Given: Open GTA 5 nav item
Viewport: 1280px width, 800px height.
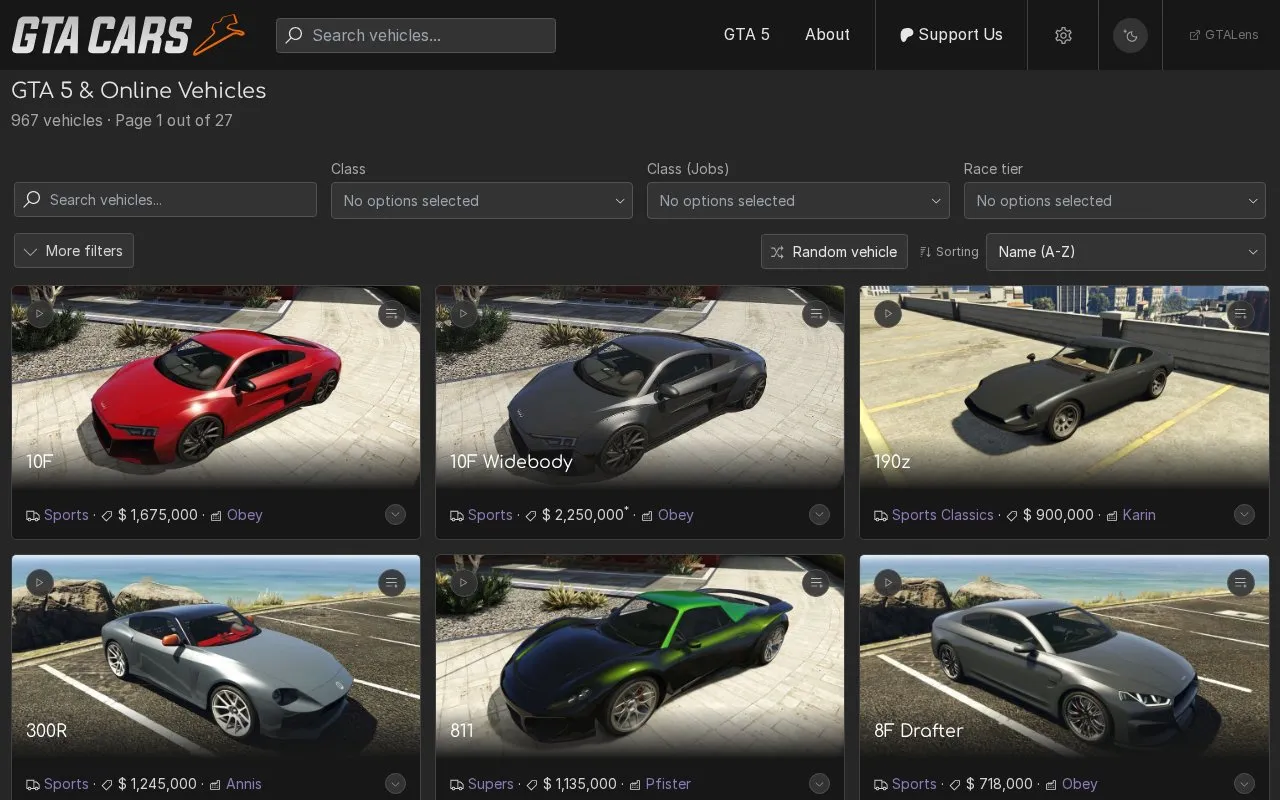Looking at the screenshot, I should tap(747, 35).
